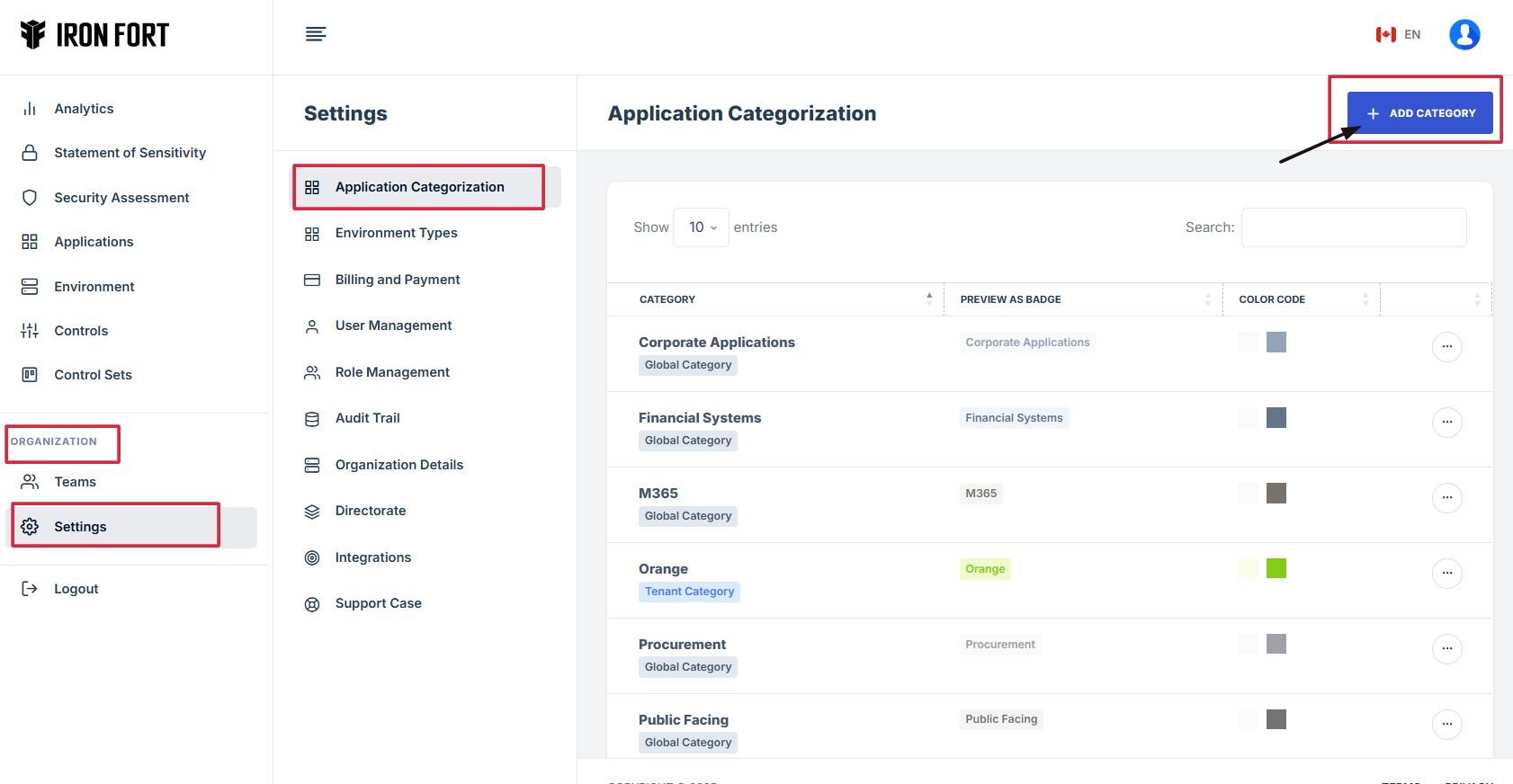Open Statement of Sensitivity page
Image resolution: width=1513 pixels, height=784 pixels.
pos(130,153)
